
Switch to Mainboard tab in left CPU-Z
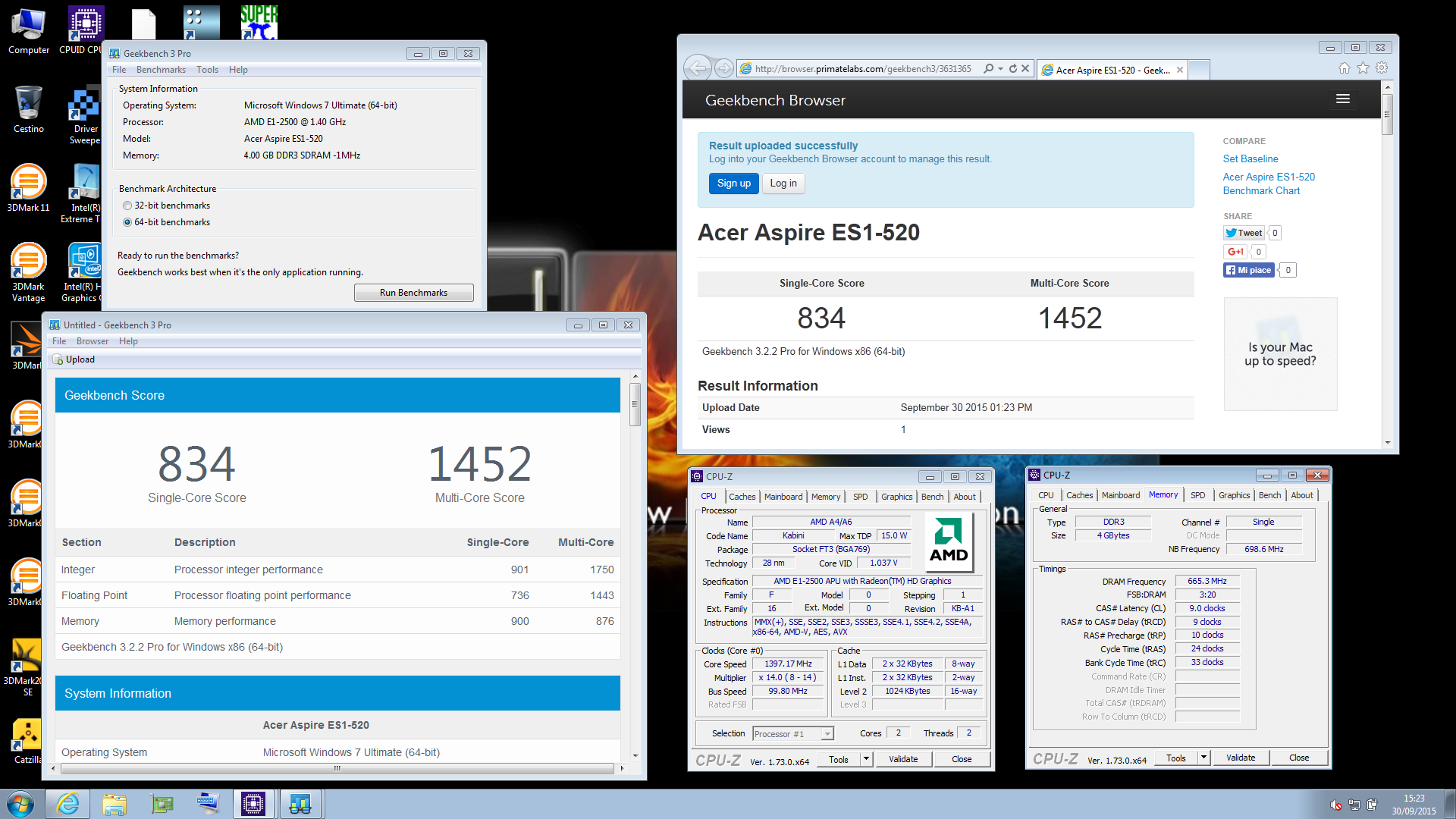783,497
